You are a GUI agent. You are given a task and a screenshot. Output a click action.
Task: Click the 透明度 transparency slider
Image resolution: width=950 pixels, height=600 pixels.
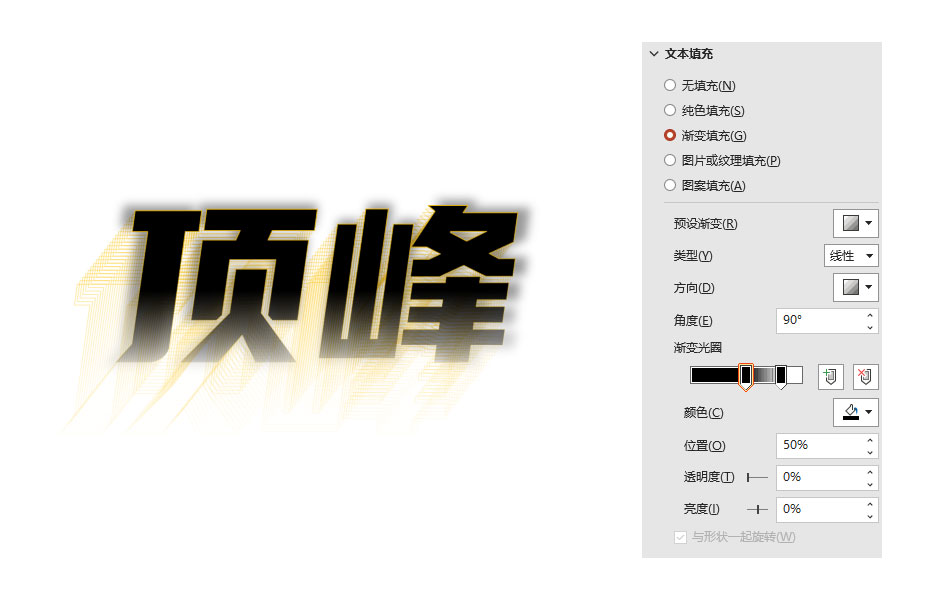[x=757, y=478]
